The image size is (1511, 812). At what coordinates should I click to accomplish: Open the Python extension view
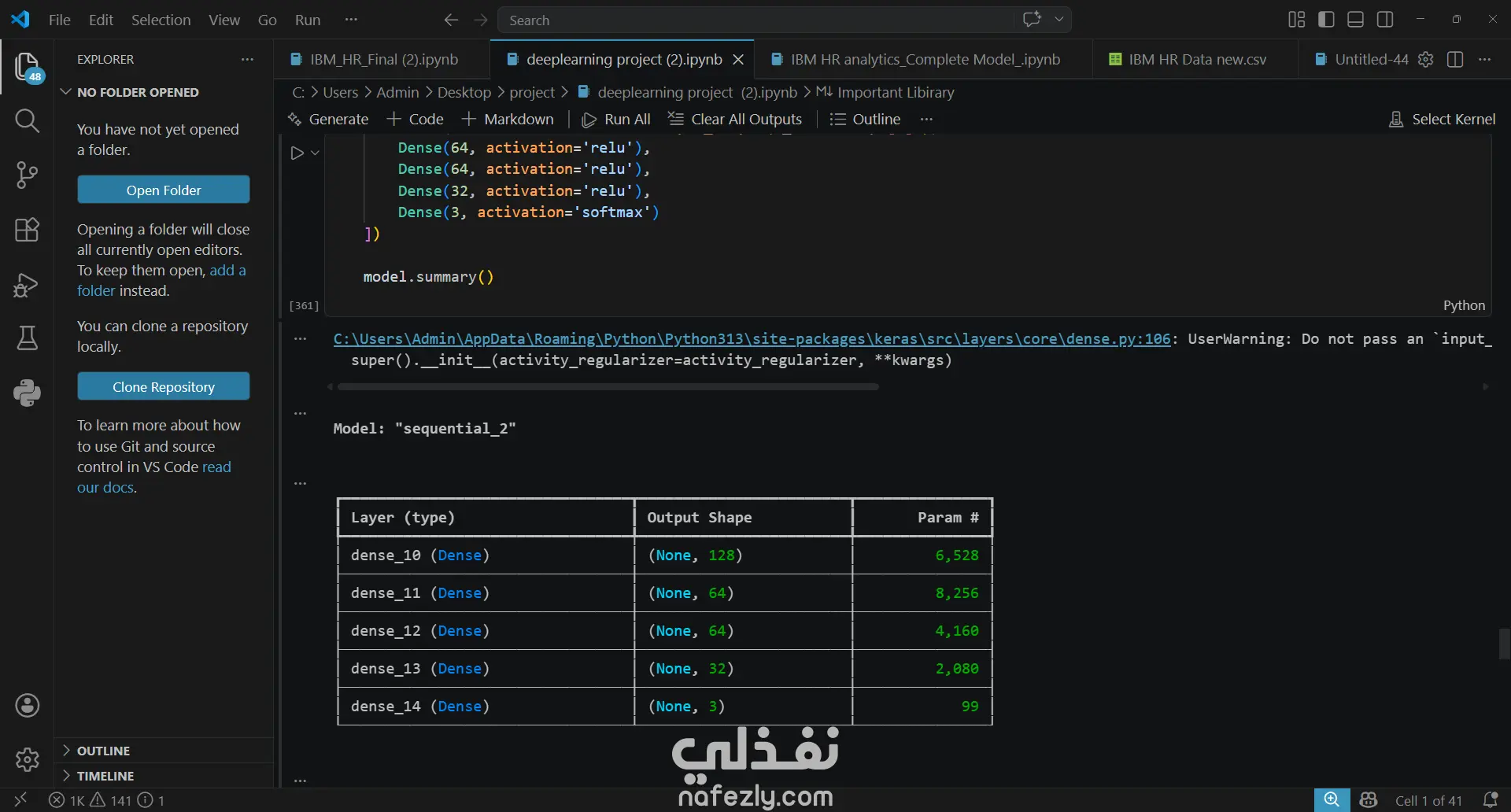(x=28, y=393)
